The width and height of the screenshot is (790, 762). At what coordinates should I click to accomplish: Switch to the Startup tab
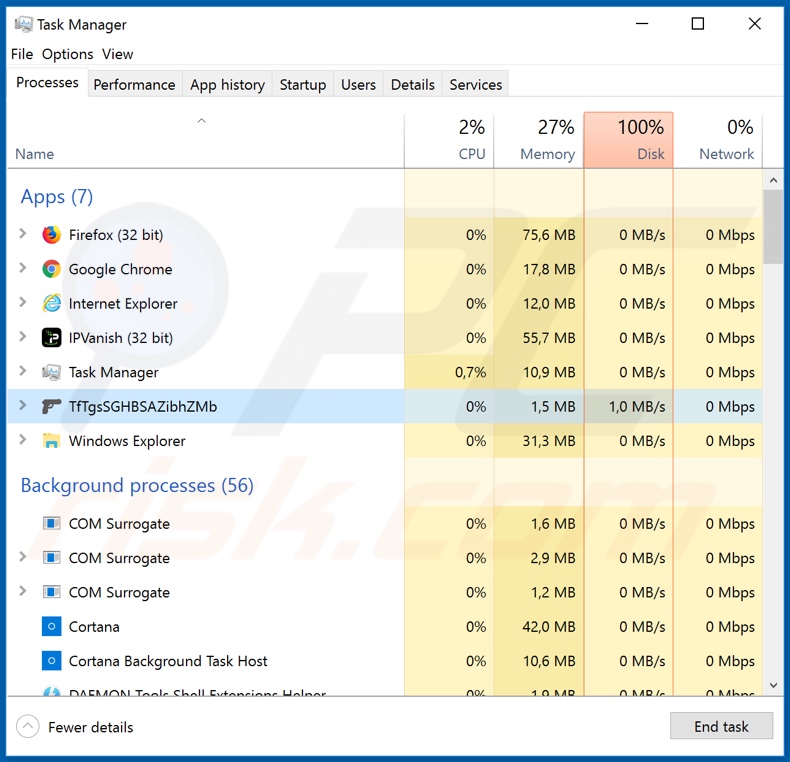303,84
